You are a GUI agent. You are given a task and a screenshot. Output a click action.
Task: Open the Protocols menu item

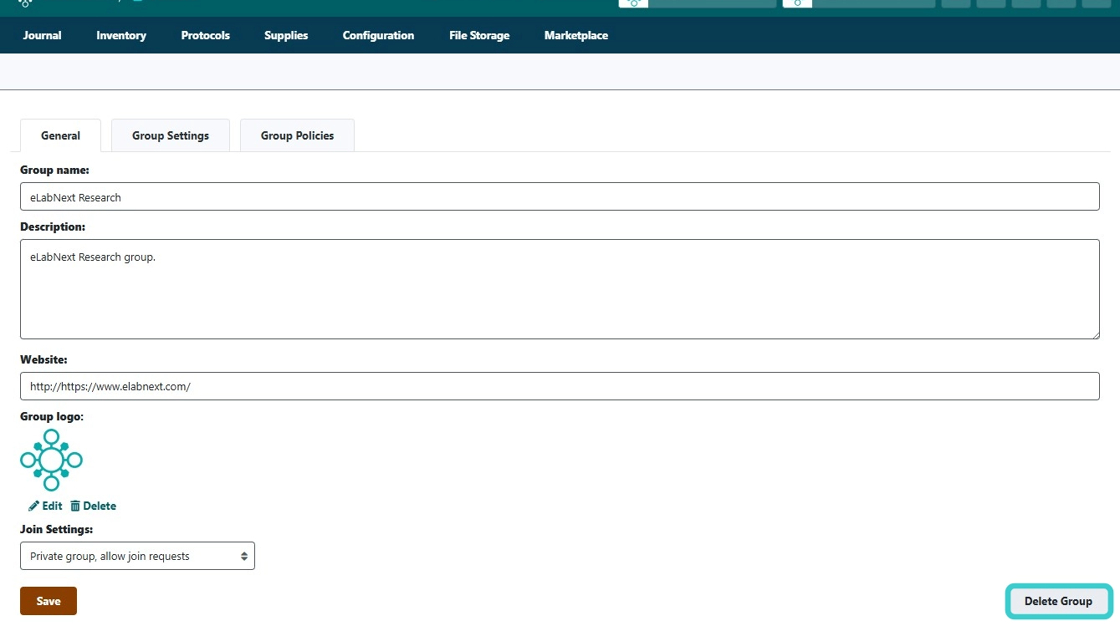pyautogui.click(x=205, y=35)
